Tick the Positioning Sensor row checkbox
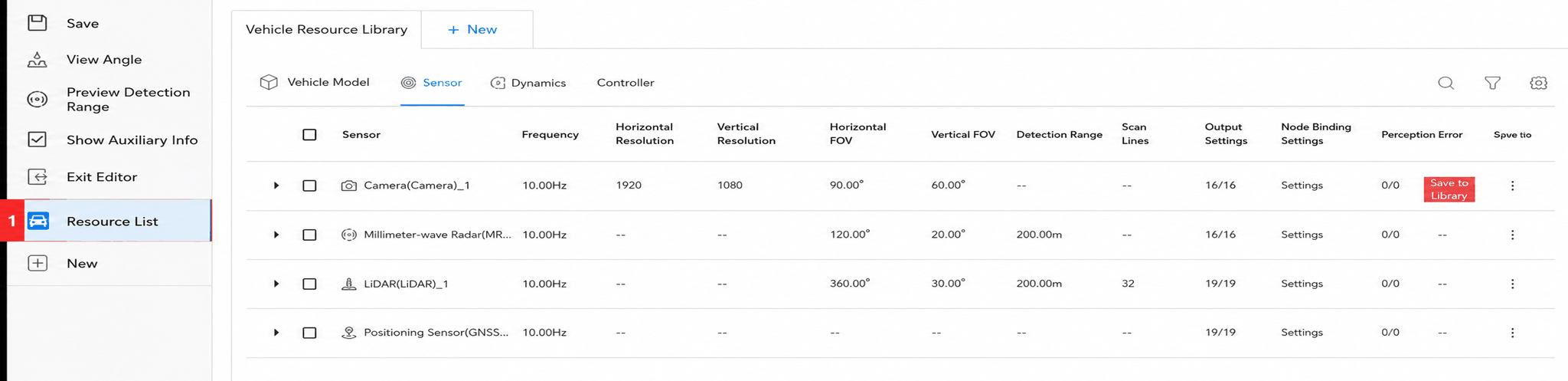Screen dimensions: 1568x381 (309, 333)
